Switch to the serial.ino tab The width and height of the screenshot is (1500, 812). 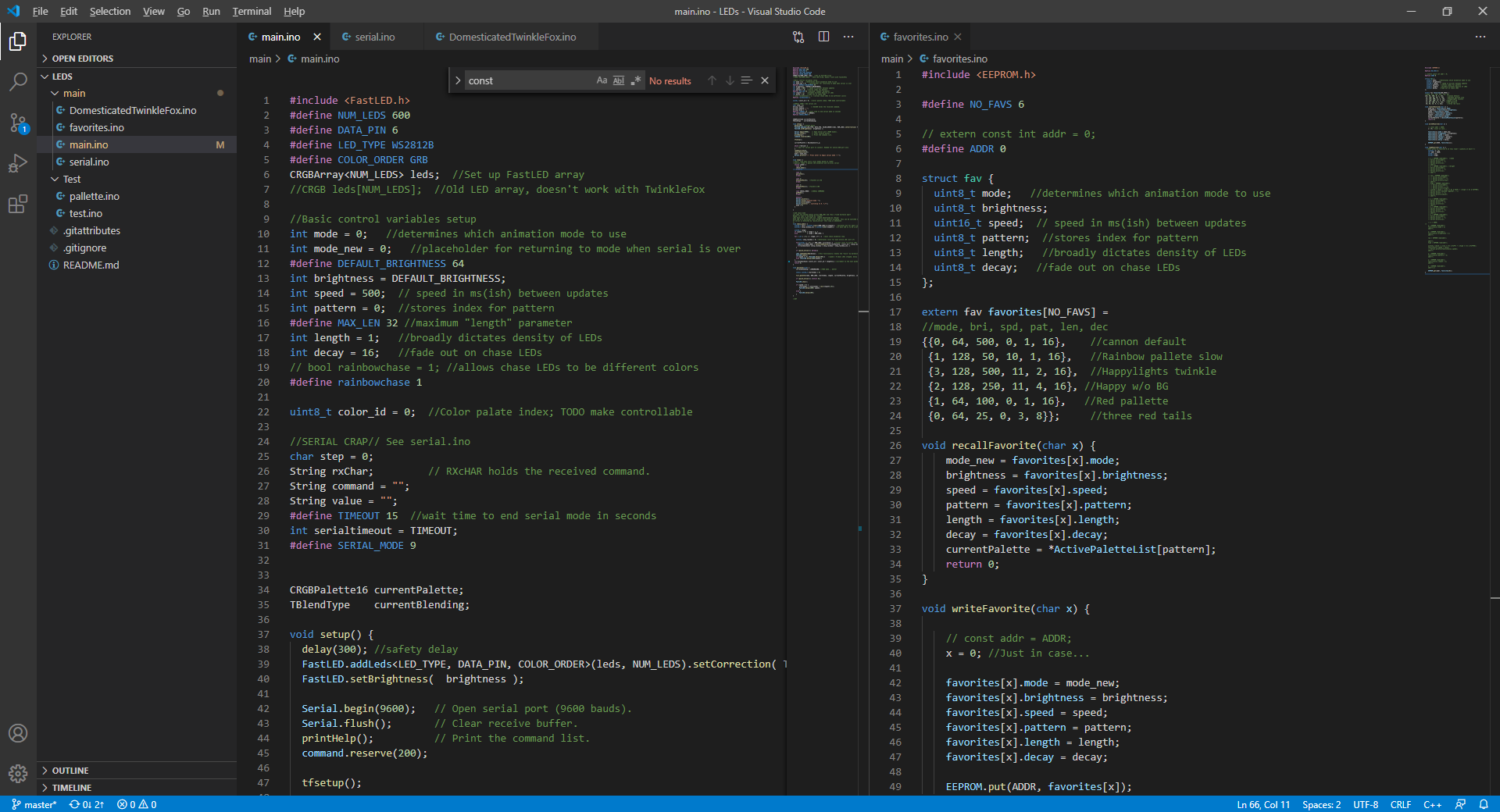pyautogui.click(x=377, y=37)
